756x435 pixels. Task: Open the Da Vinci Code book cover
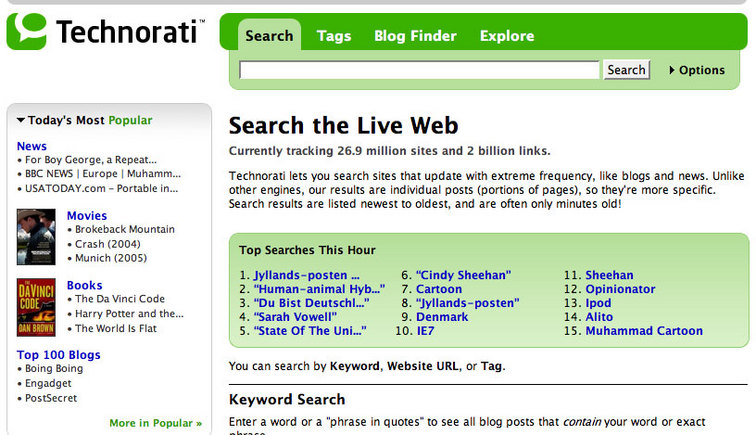(36, 307)
